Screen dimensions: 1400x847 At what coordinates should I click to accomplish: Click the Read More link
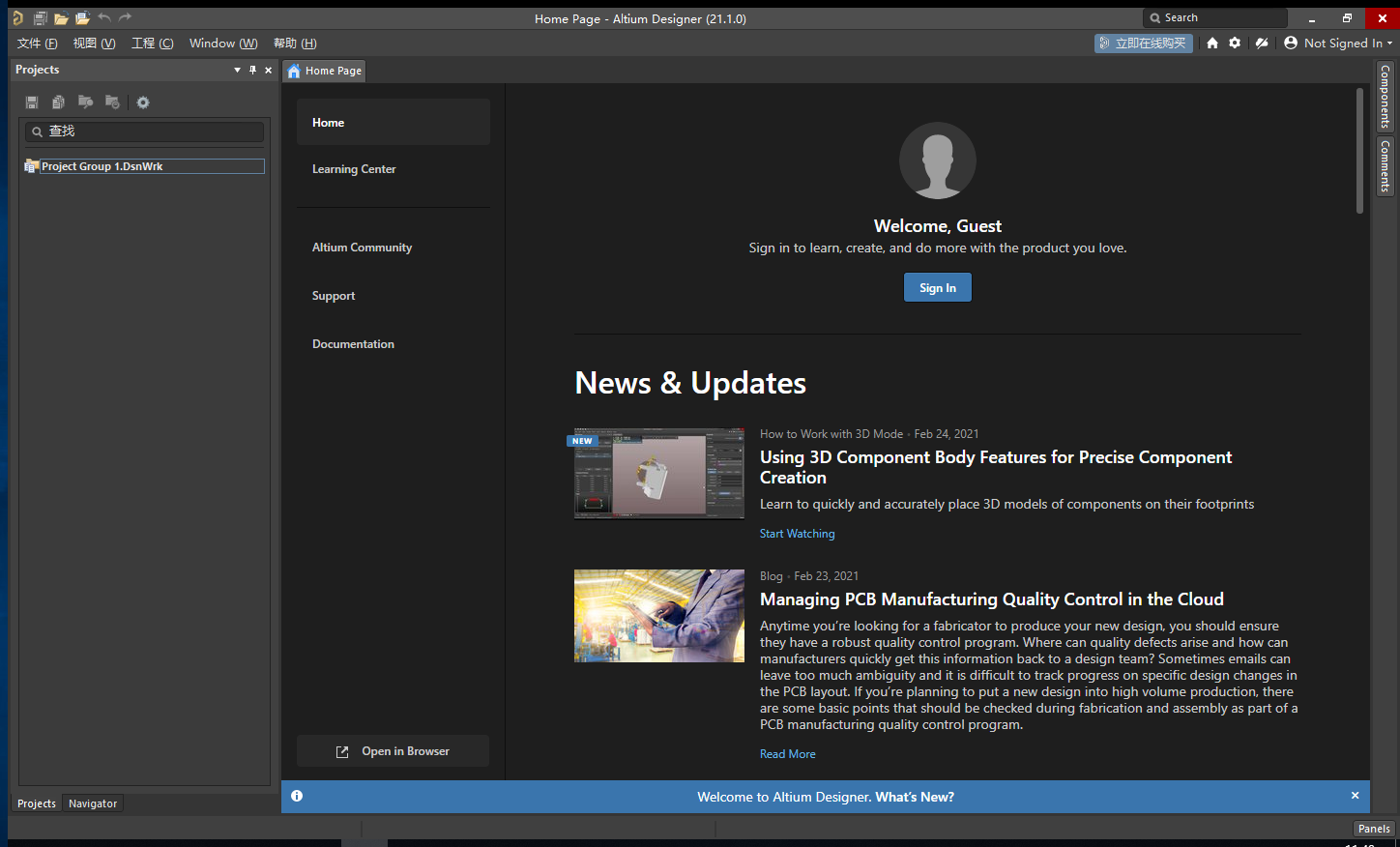pos(788,754)
